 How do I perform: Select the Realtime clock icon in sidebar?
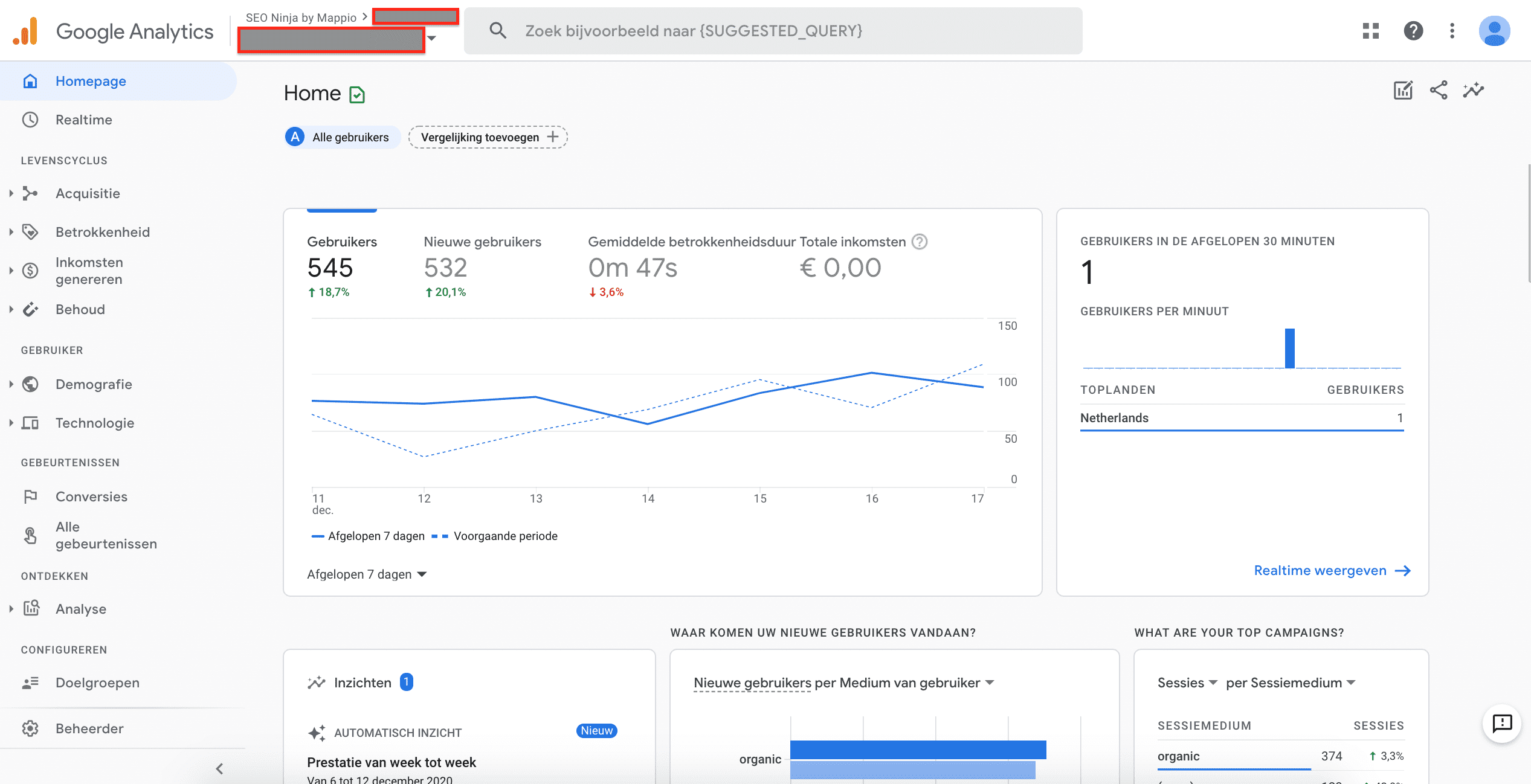[x=31, y=119]
